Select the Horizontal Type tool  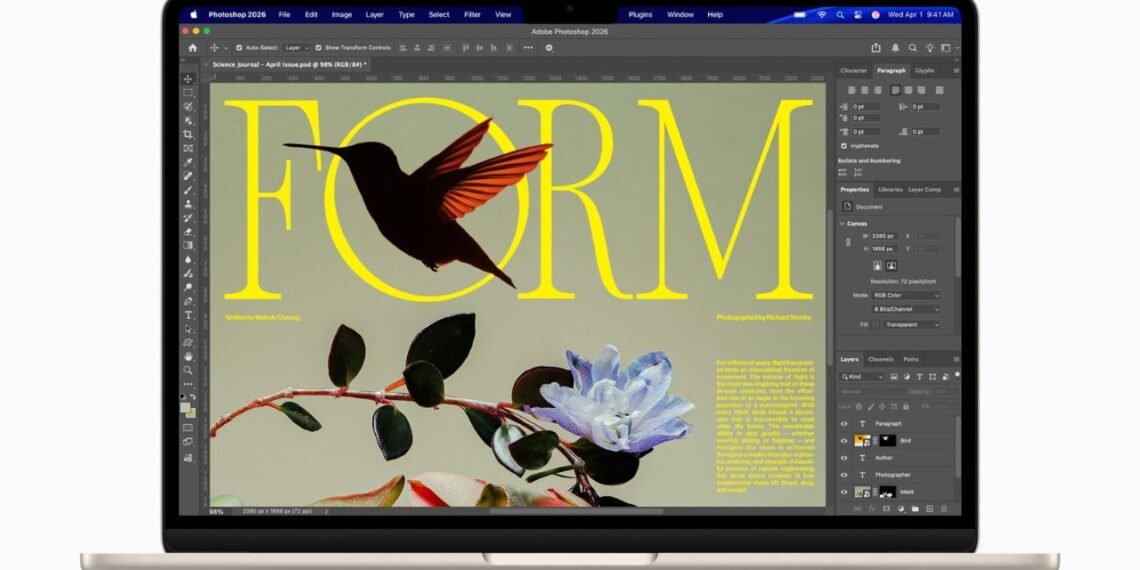click(x=188, y=315)
